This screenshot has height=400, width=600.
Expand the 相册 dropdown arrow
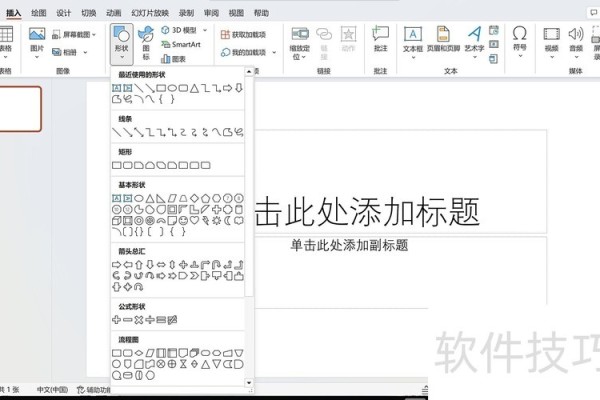pyautogui.click(x=85, y=52)
